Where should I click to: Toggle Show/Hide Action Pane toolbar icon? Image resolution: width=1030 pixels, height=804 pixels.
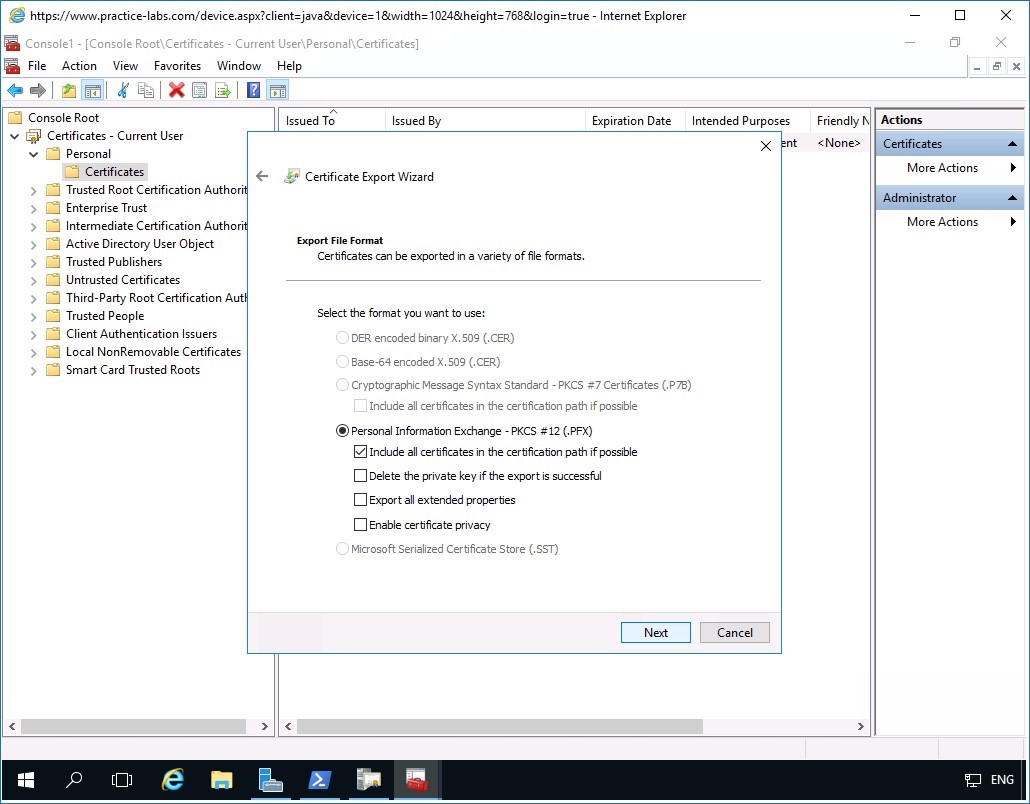coord(278,90)
